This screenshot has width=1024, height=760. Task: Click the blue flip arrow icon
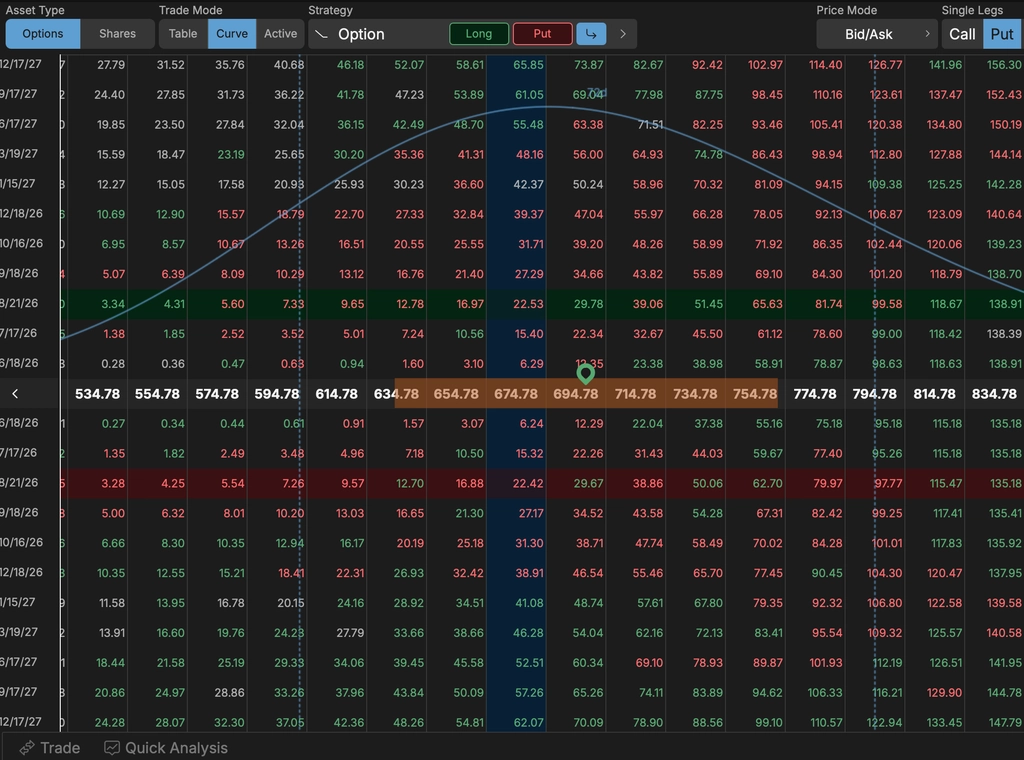coord(591,34)
